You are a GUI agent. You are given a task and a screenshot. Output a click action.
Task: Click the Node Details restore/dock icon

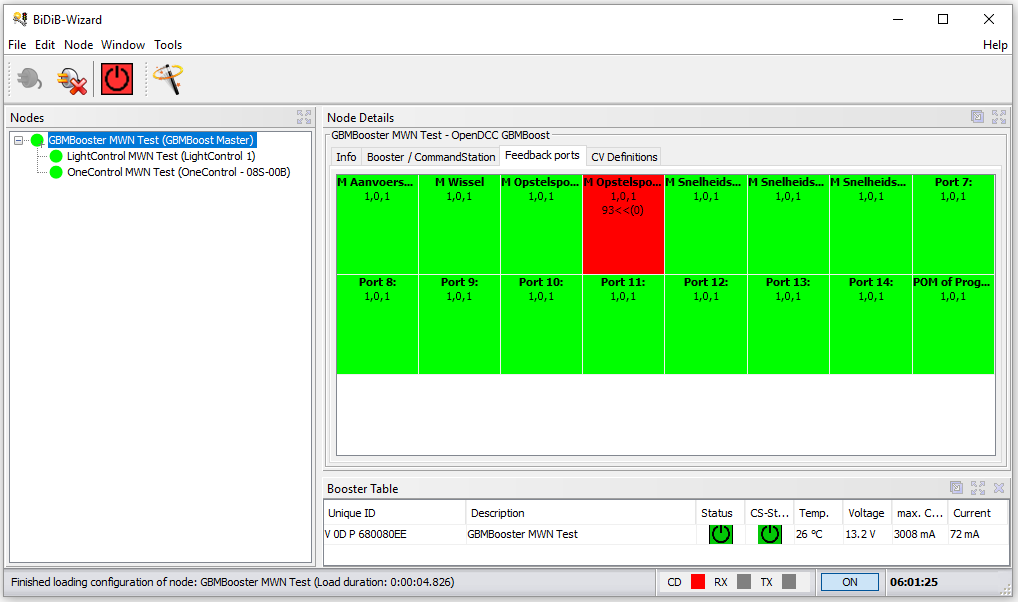(x=977, y=117)
